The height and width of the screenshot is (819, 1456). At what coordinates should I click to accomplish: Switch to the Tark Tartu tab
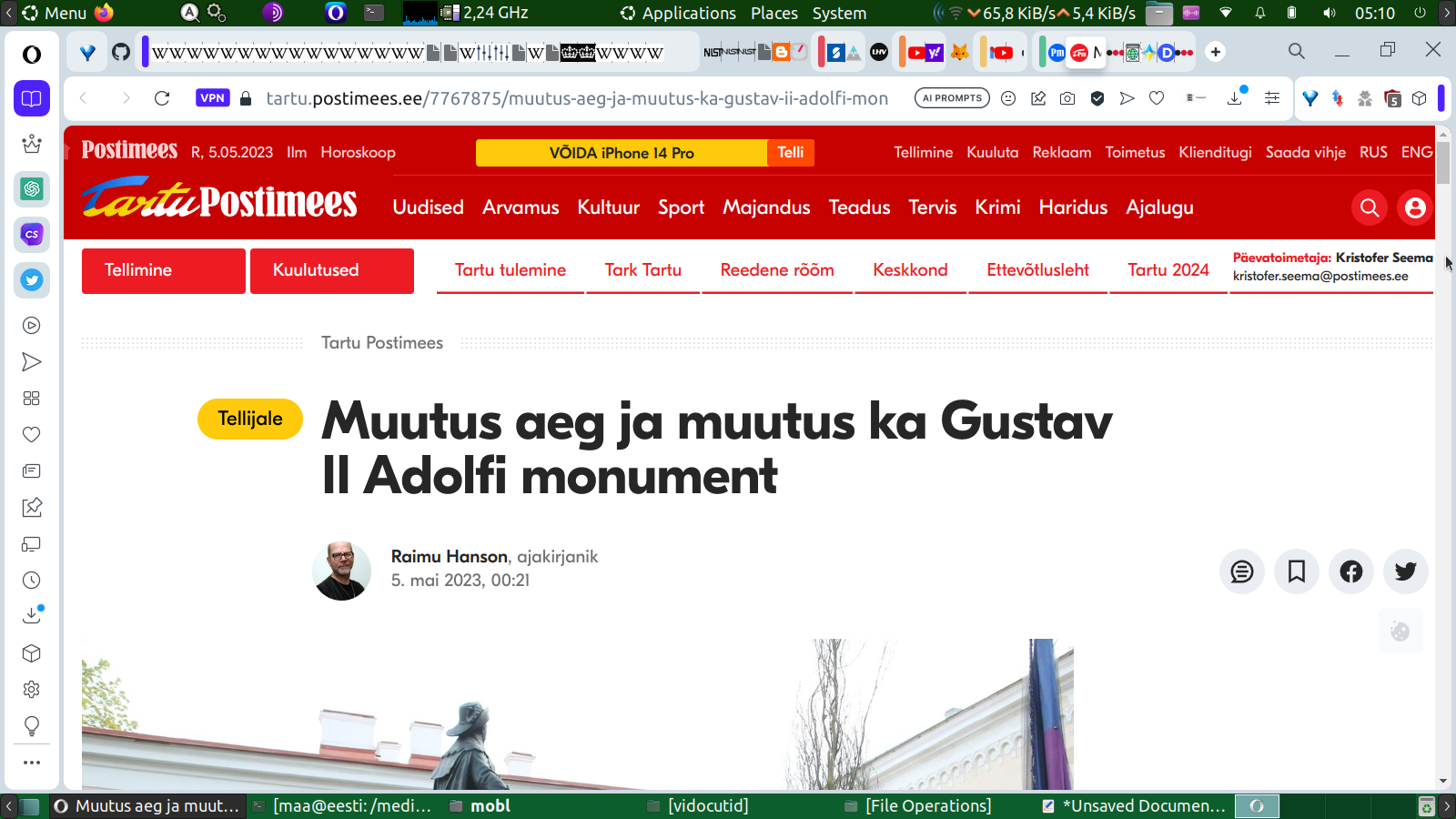[x=643, y=270]
